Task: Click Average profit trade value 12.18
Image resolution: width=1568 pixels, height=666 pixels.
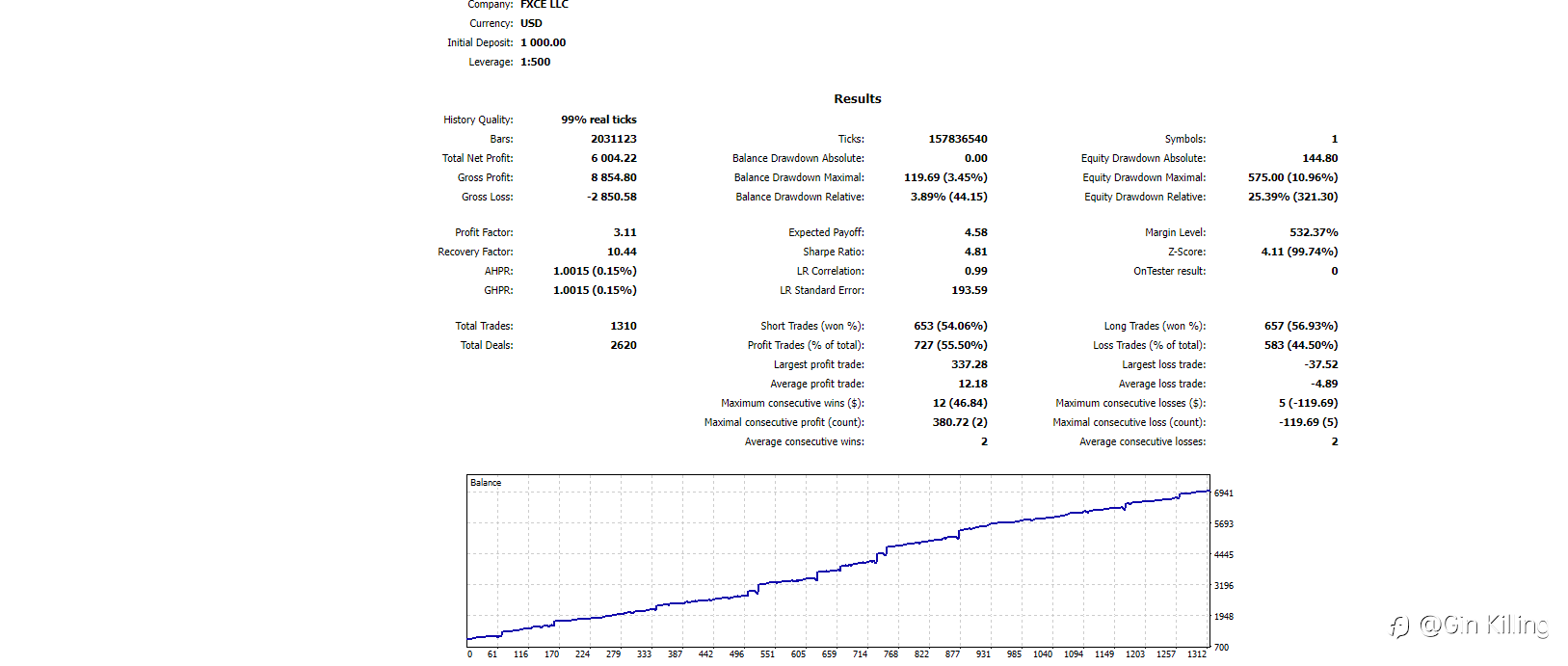Action: (x=972, y=384)
